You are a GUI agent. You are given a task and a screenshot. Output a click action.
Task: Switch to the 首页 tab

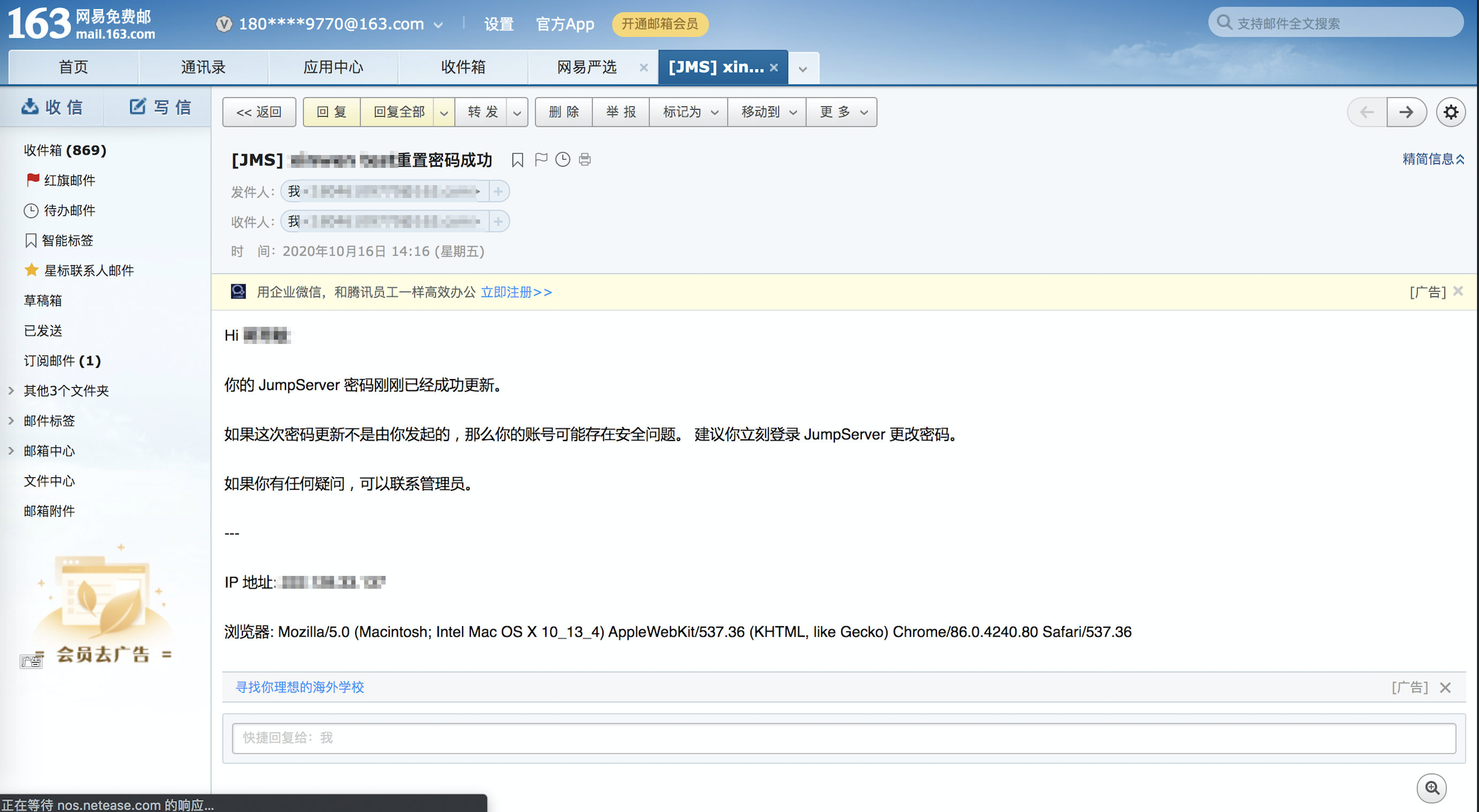[x=73, y=67]
